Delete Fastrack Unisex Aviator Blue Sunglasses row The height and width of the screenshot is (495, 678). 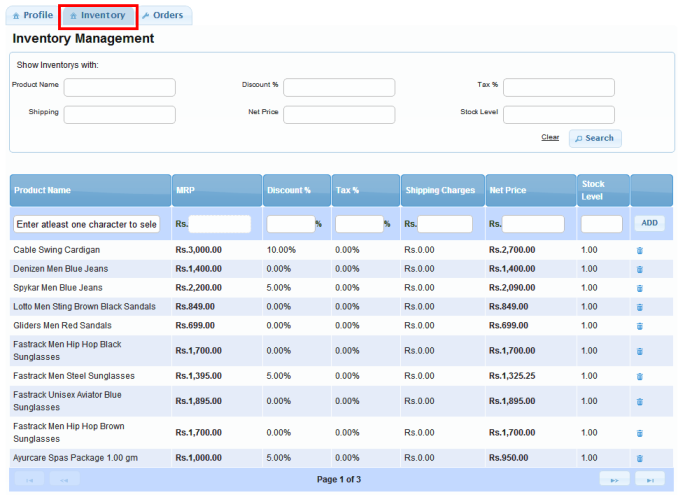point(640,402)
